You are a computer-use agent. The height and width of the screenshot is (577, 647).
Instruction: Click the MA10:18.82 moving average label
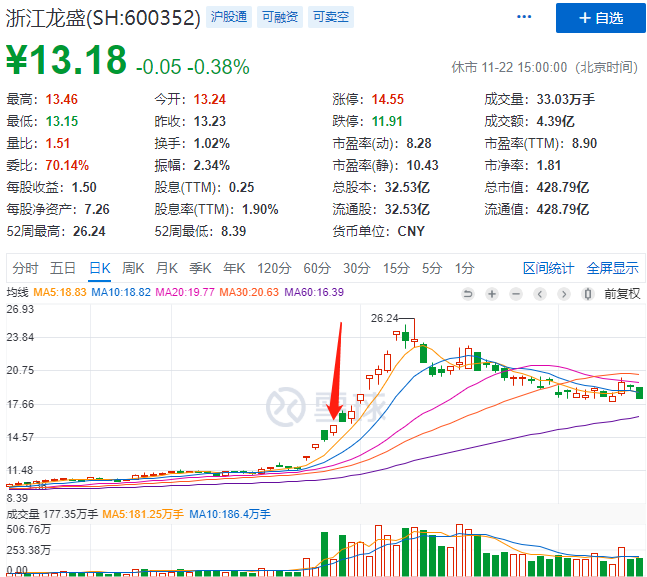pos(121,292)
